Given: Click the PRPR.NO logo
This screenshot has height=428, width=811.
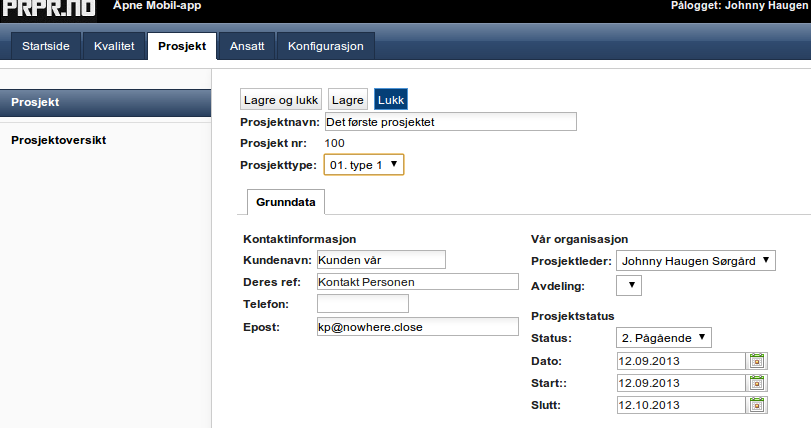Looking at the screenshot, I should point(49,8).
